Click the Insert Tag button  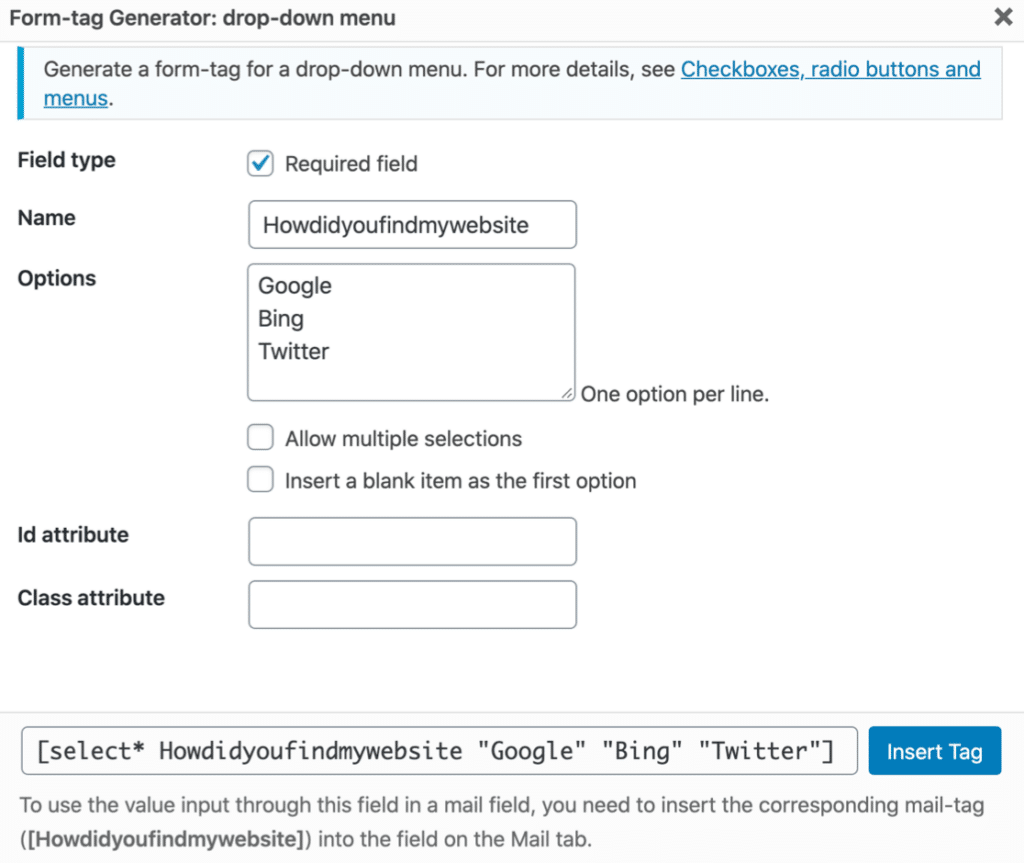pyautogui.click(x=934, y=751)
